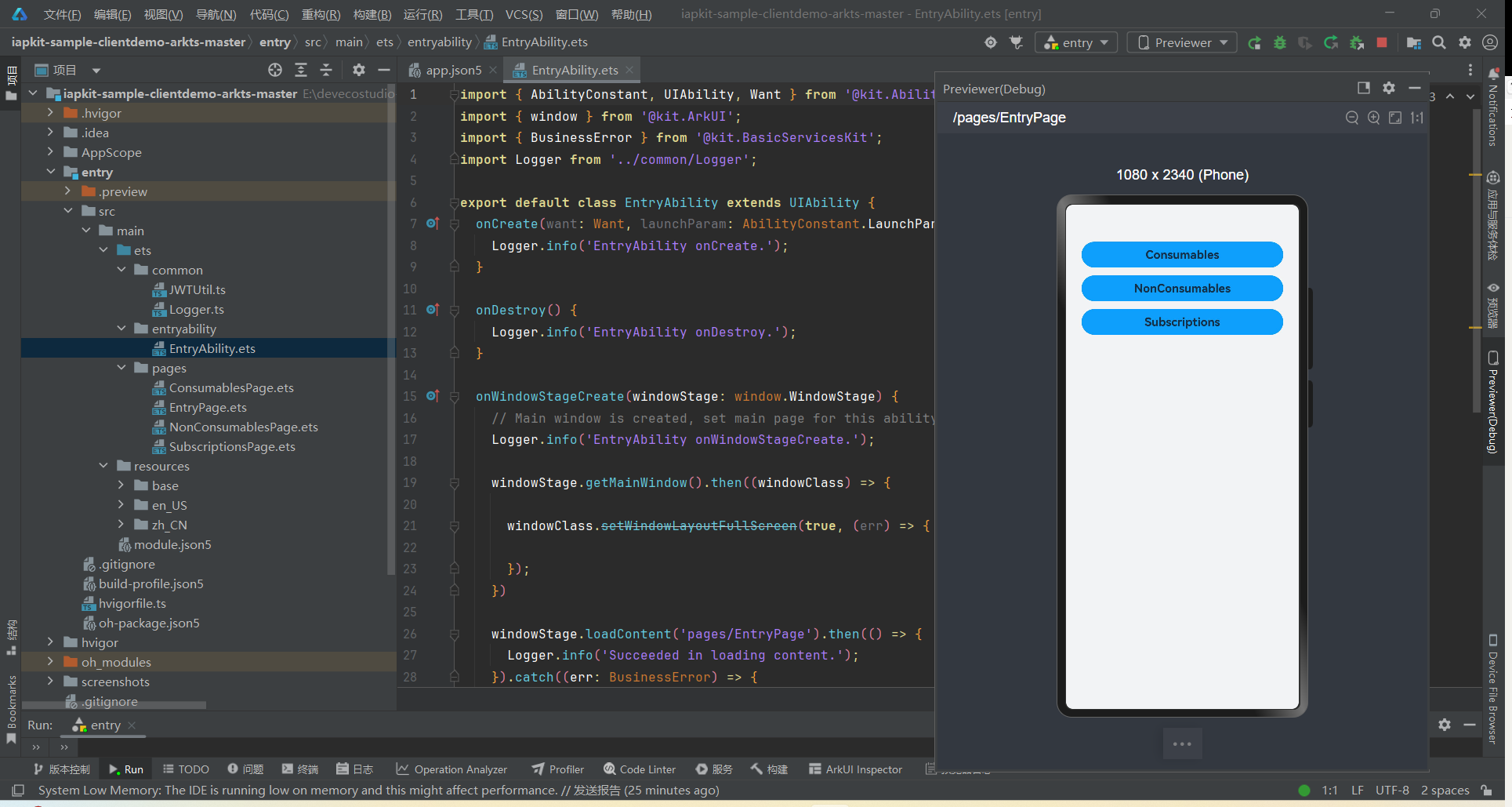Open SubscriptionsPage.ets in project tree
Viewport: 1512px width, 807px height.
[232, 447]
